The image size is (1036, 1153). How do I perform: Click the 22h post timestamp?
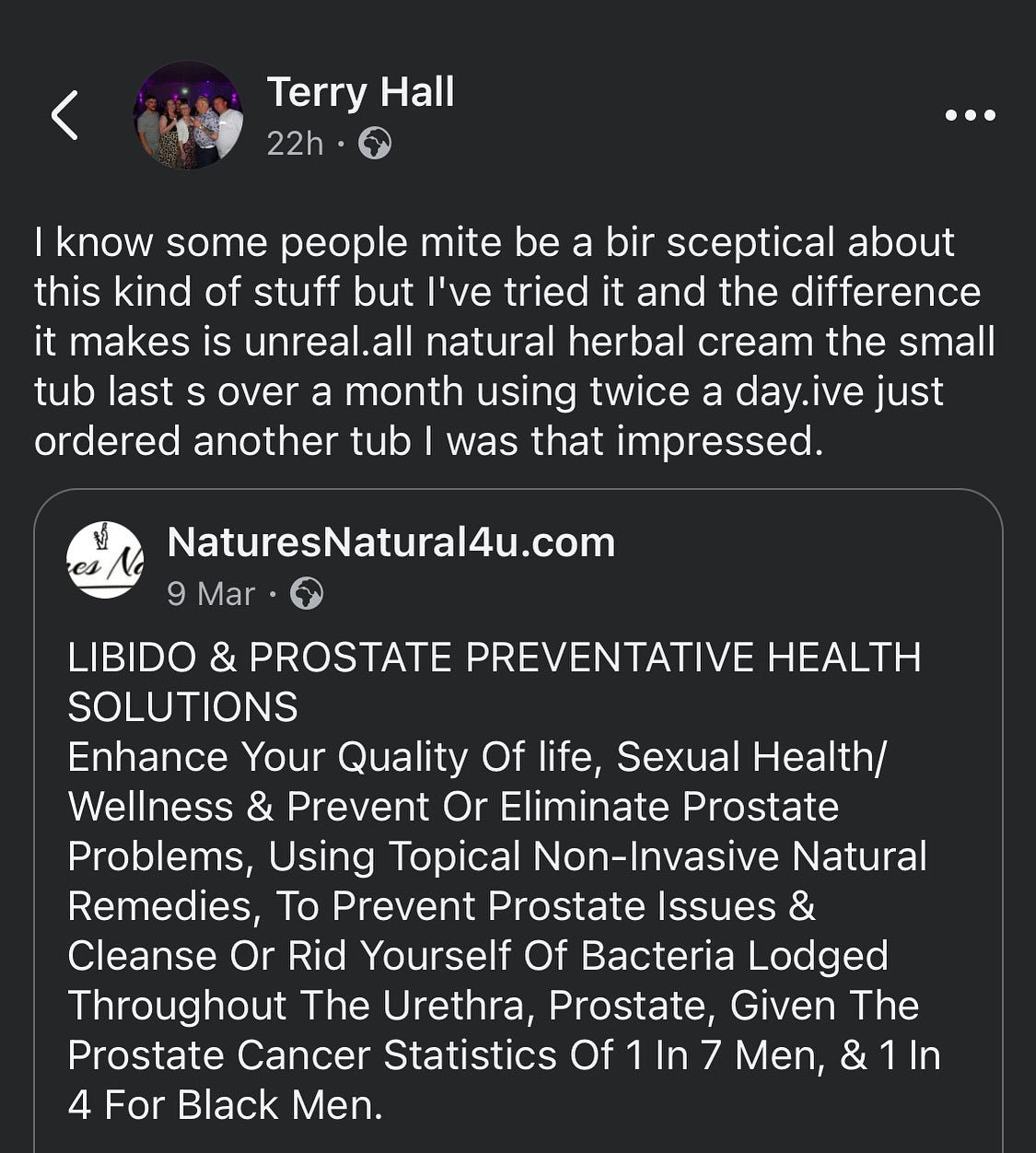pyautogui.click(x=295, y=144)
